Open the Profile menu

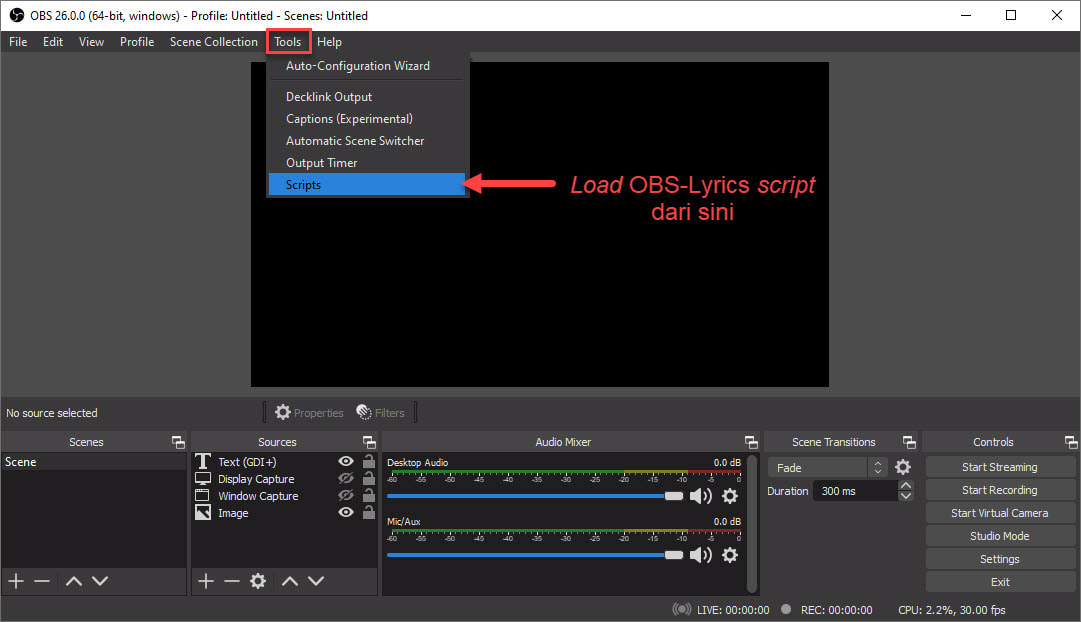(x=137, y=41)
